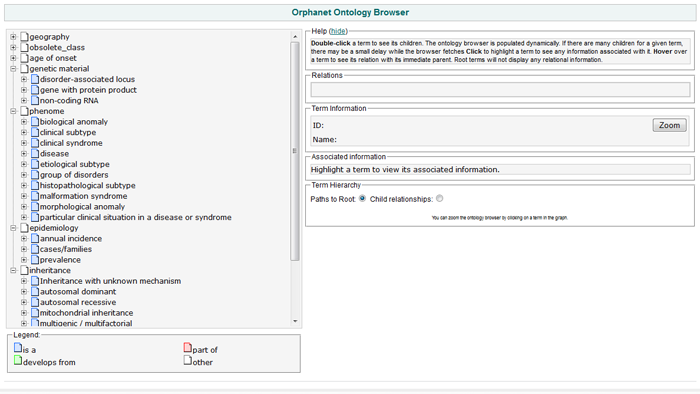Click blue icon beside biological anomaly
This screenshot has height=394, width=700.
(35, 121)
